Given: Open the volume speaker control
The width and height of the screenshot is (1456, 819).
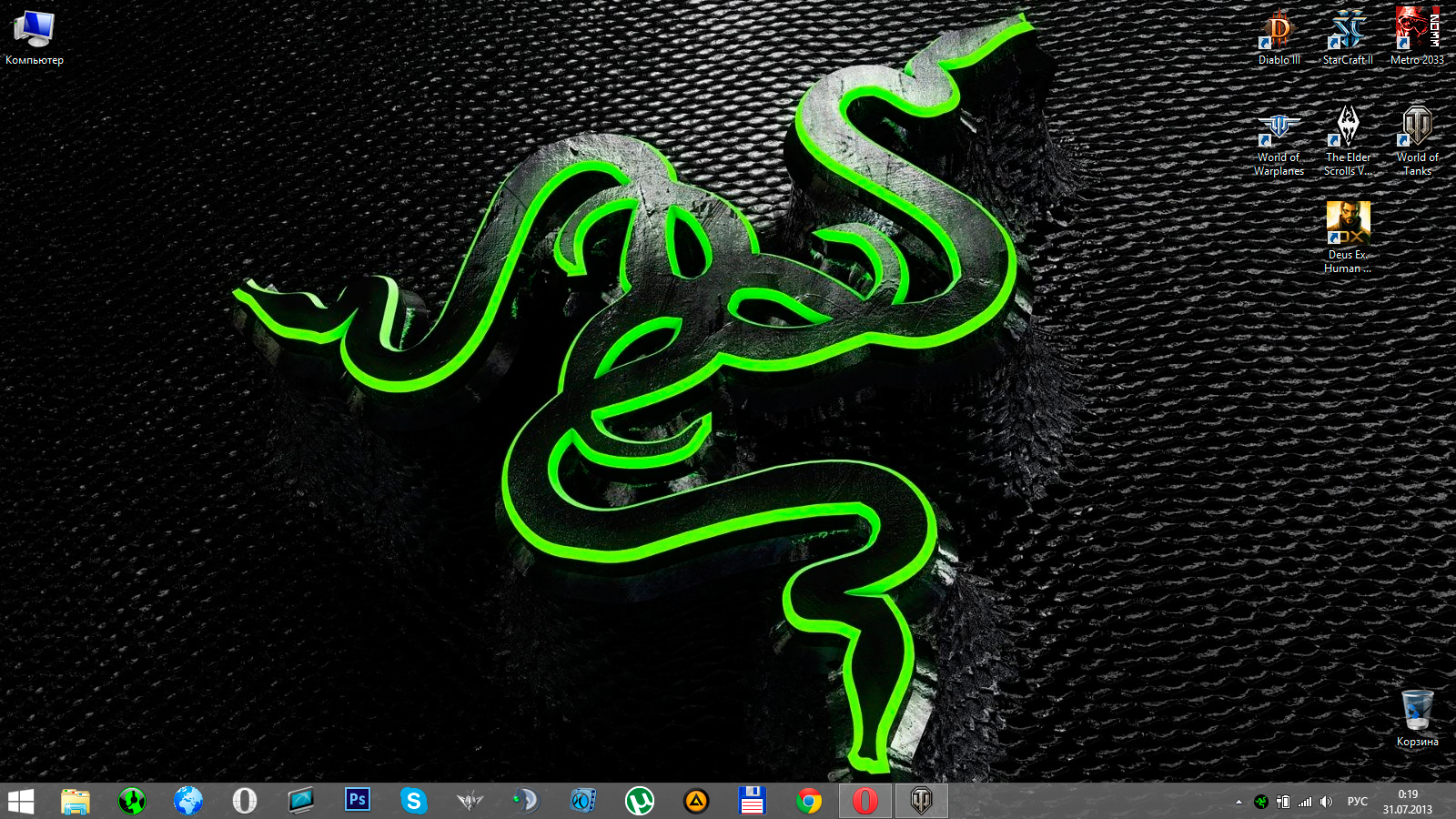Looking at the screenshot, I should (1326, 802).
